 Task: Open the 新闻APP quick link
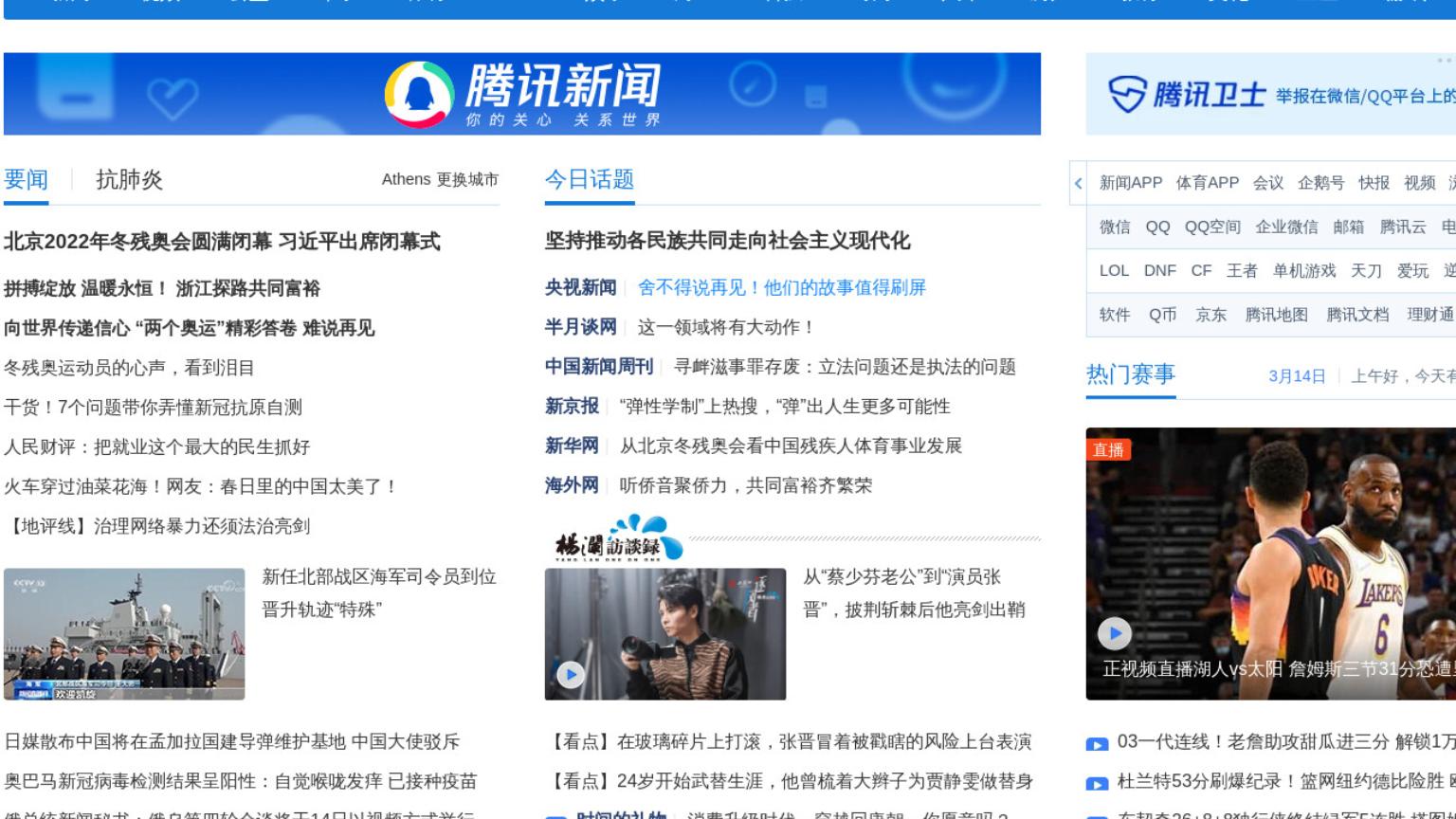1131,183
